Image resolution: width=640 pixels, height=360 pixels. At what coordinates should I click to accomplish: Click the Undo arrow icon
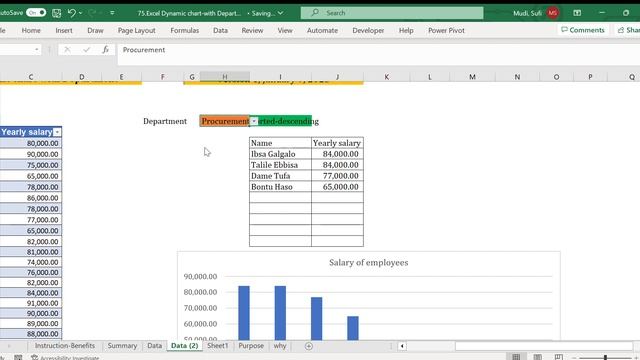point(72,13)
